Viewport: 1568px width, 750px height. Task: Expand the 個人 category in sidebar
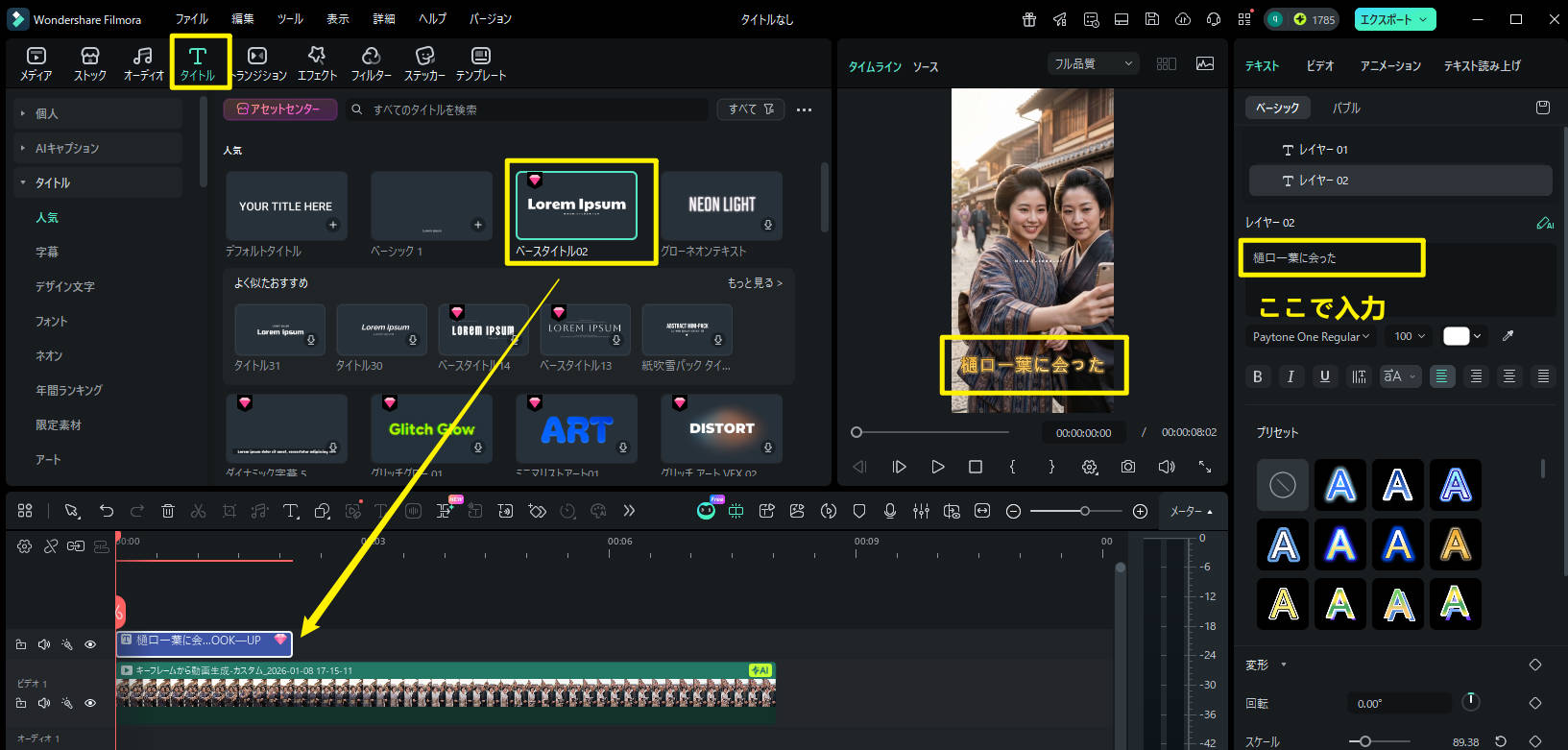96,113
